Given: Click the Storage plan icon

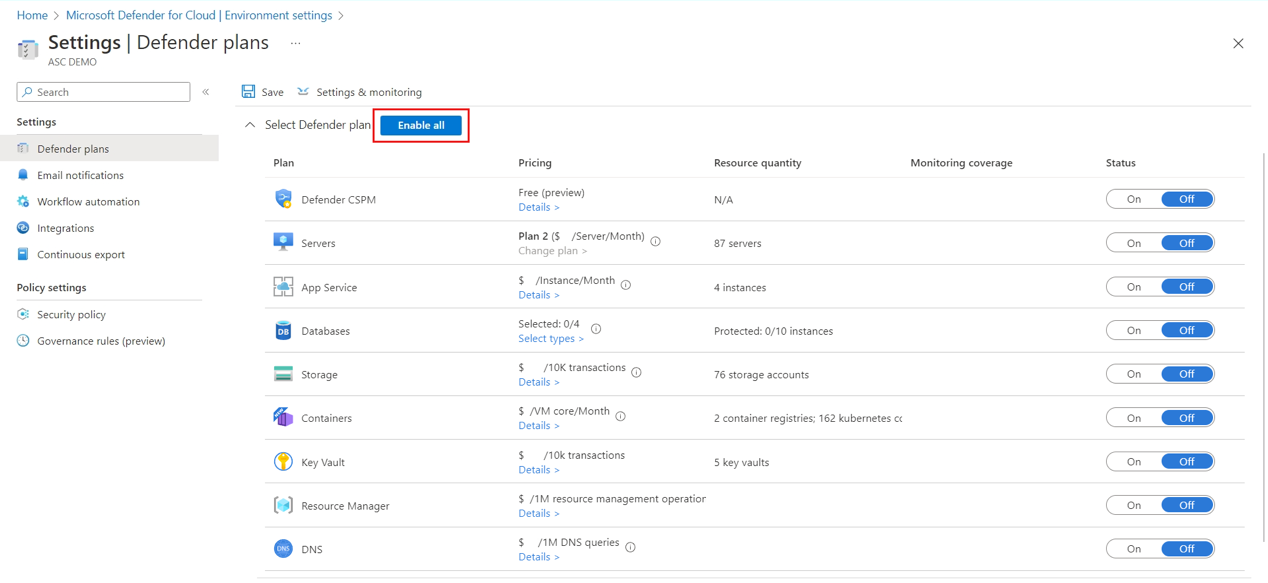Looking at the screenshot, I should (x=283, y=374).
